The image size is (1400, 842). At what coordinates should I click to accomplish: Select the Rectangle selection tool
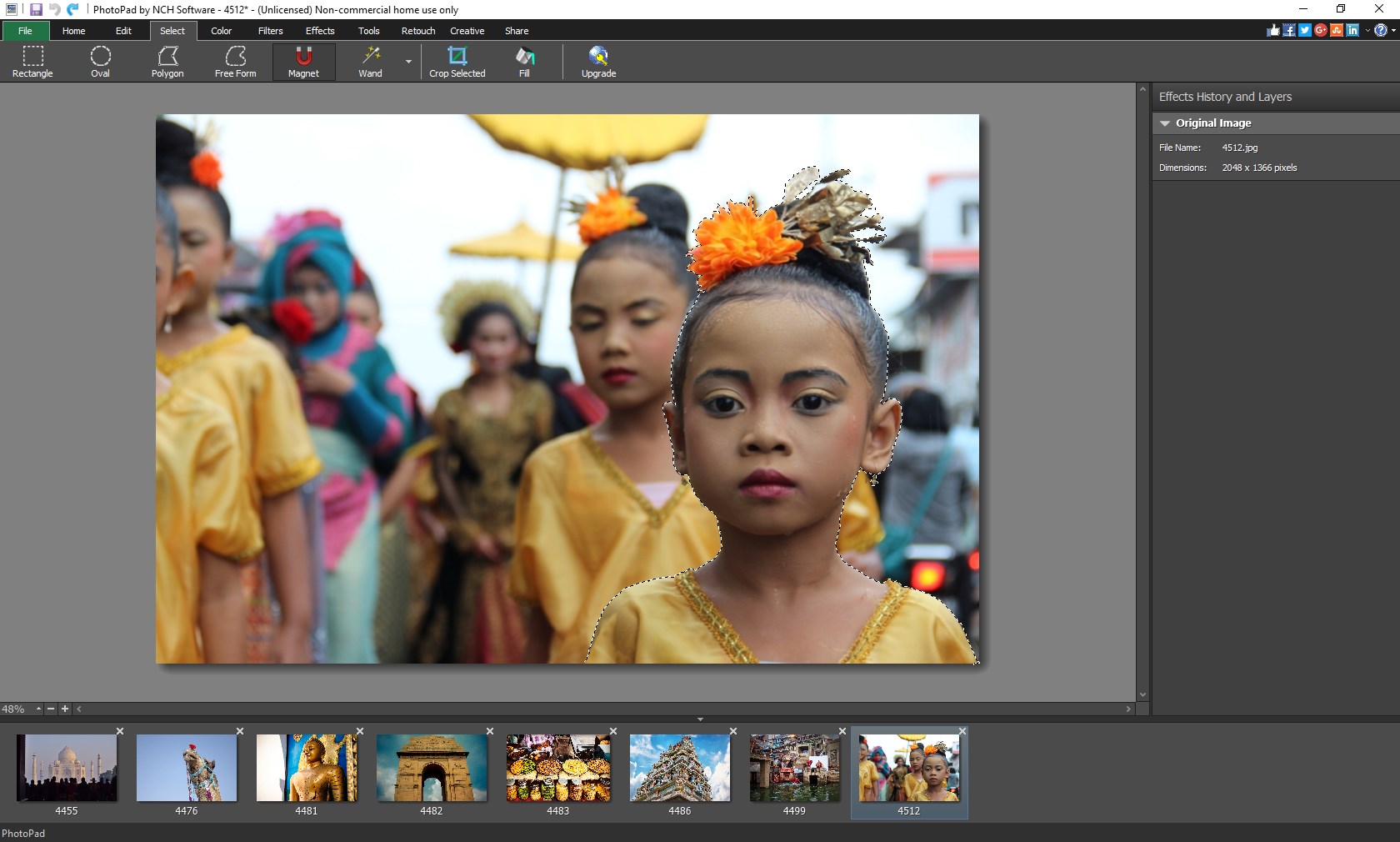(x=32, y=61)
